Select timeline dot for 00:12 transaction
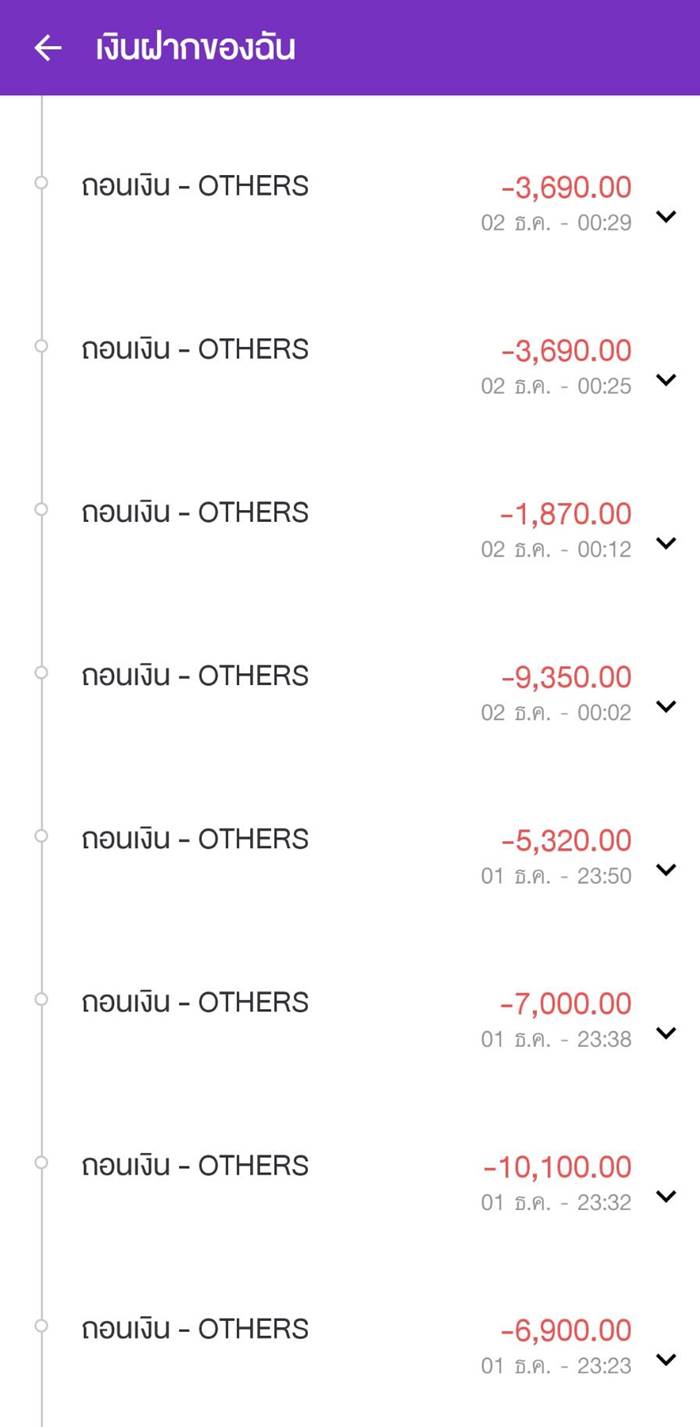Image resolution: width=700 pixels, height=1427 pixels. [x=41, y=509]
